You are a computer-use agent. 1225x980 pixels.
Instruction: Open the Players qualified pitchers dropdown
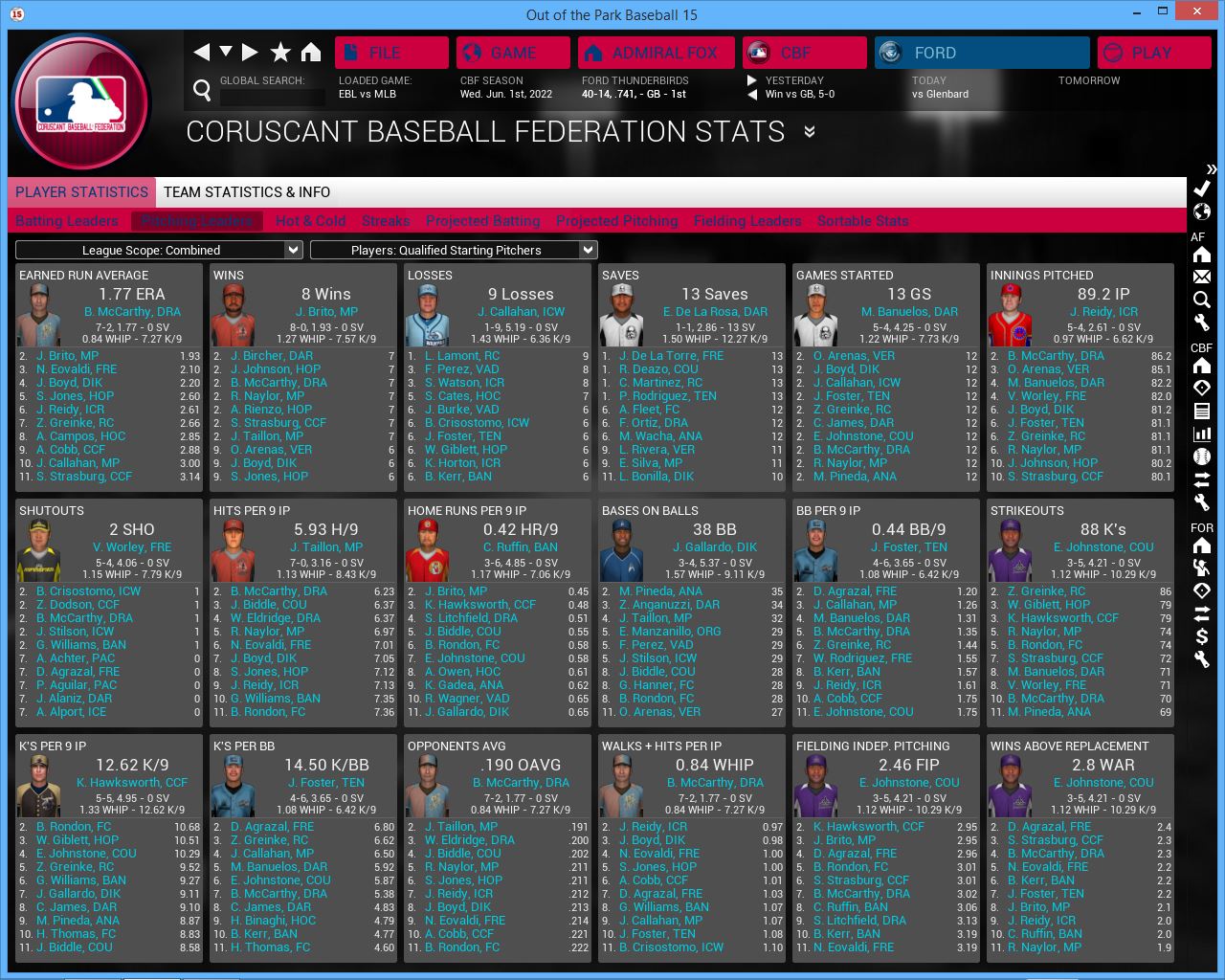(454, 250)
